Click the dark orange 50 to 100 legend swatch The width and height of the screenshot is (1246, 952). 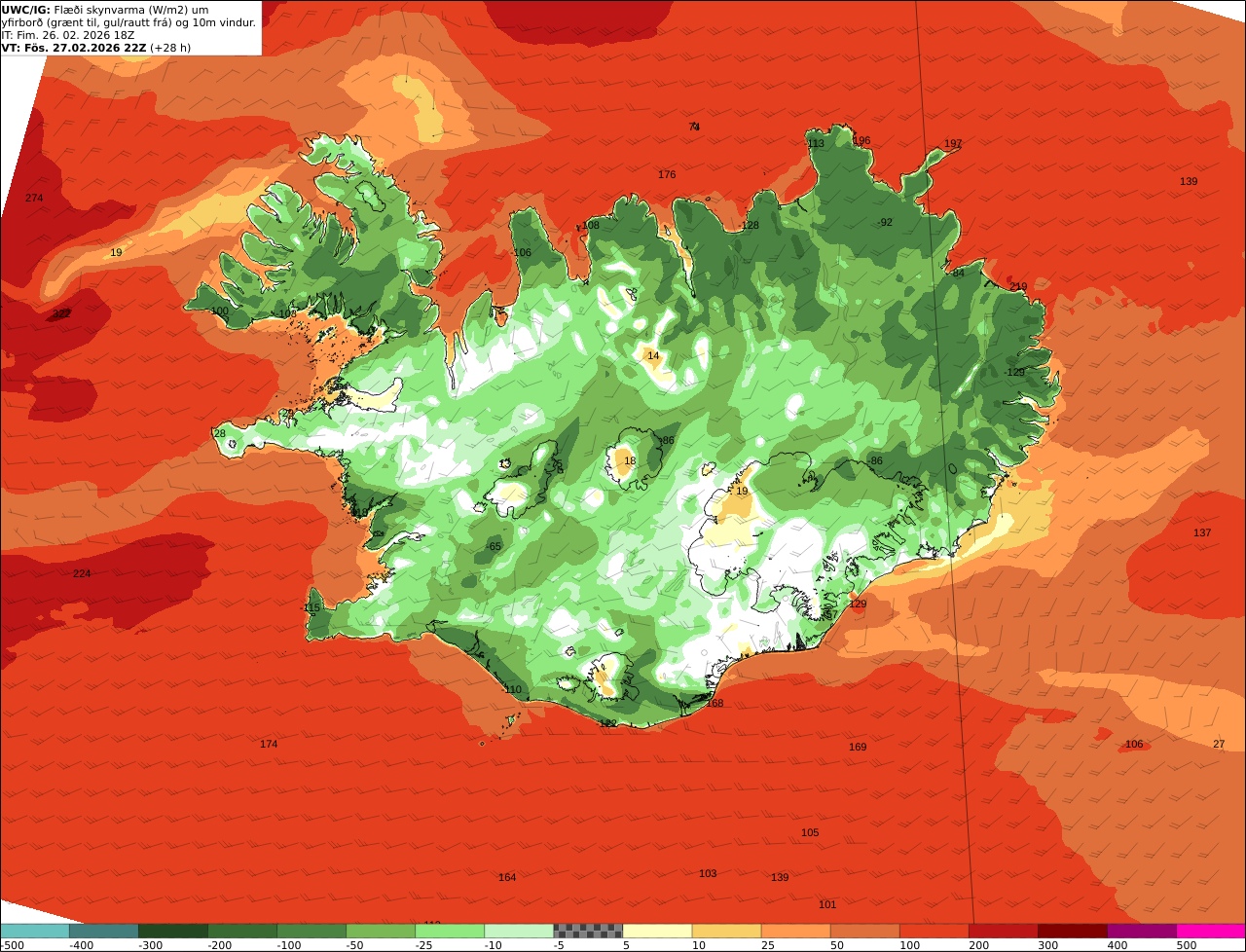(x=864, y=931)
